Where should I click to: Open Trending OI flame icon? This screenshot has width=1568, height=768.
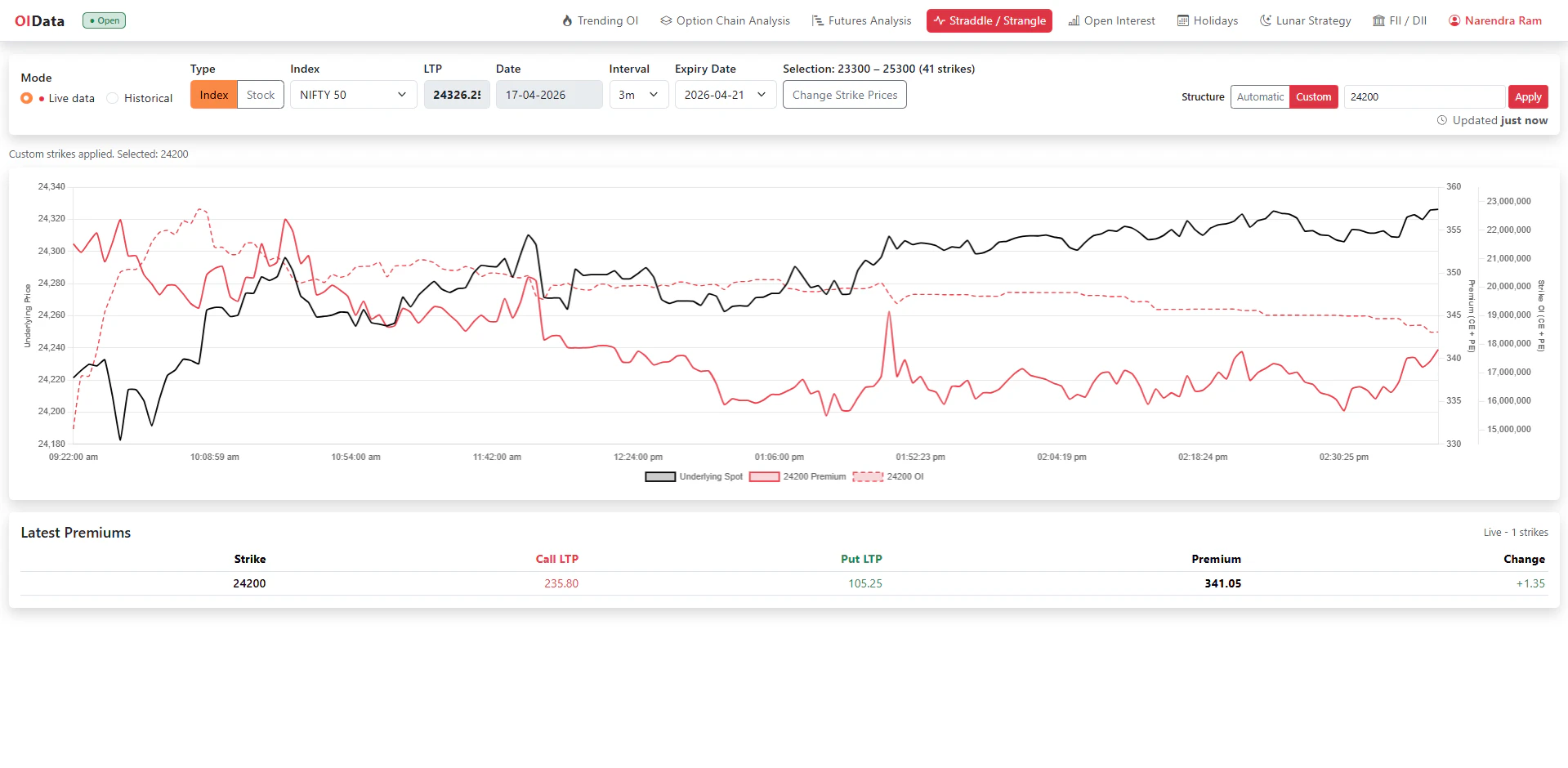pyautogui.click(x=567, y=20)
